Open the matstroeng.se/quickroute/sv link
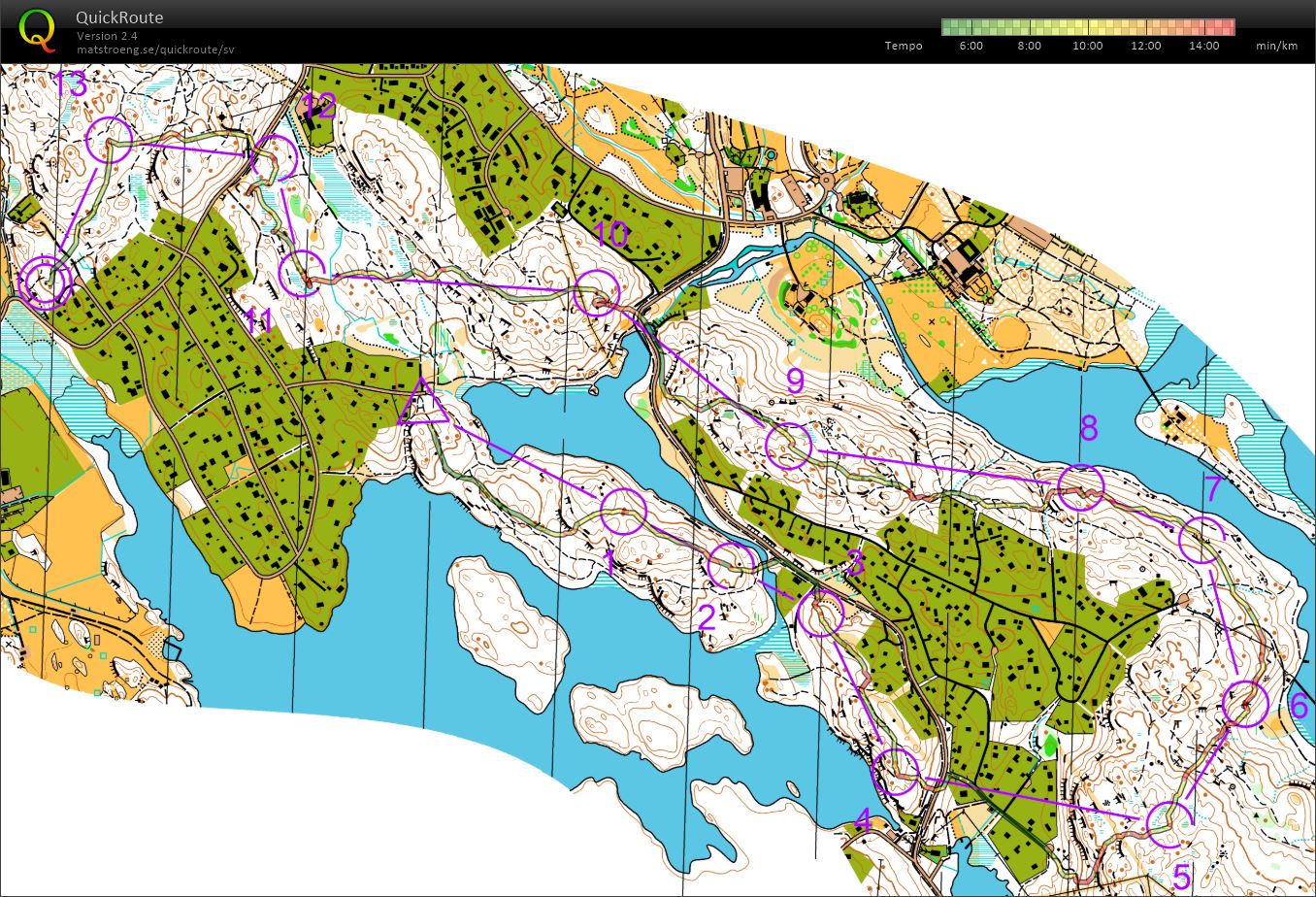This screenshot has height=897, width=1316. coord(155,49)
